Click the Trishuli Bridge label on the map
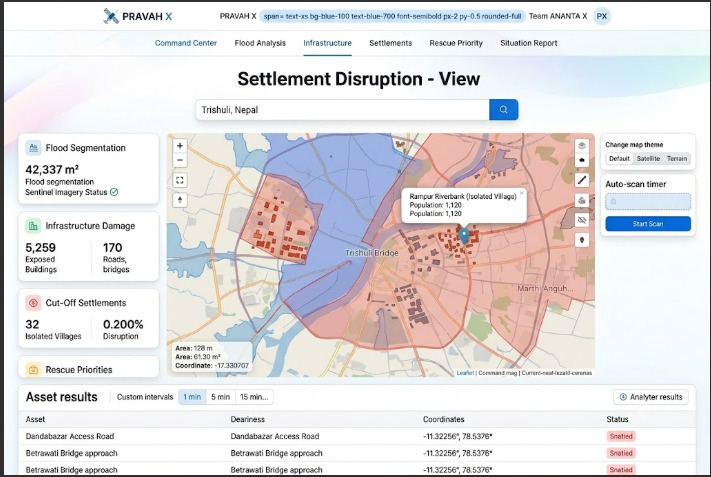The width and height of the screenshot is (711, 477). (372, 253)
